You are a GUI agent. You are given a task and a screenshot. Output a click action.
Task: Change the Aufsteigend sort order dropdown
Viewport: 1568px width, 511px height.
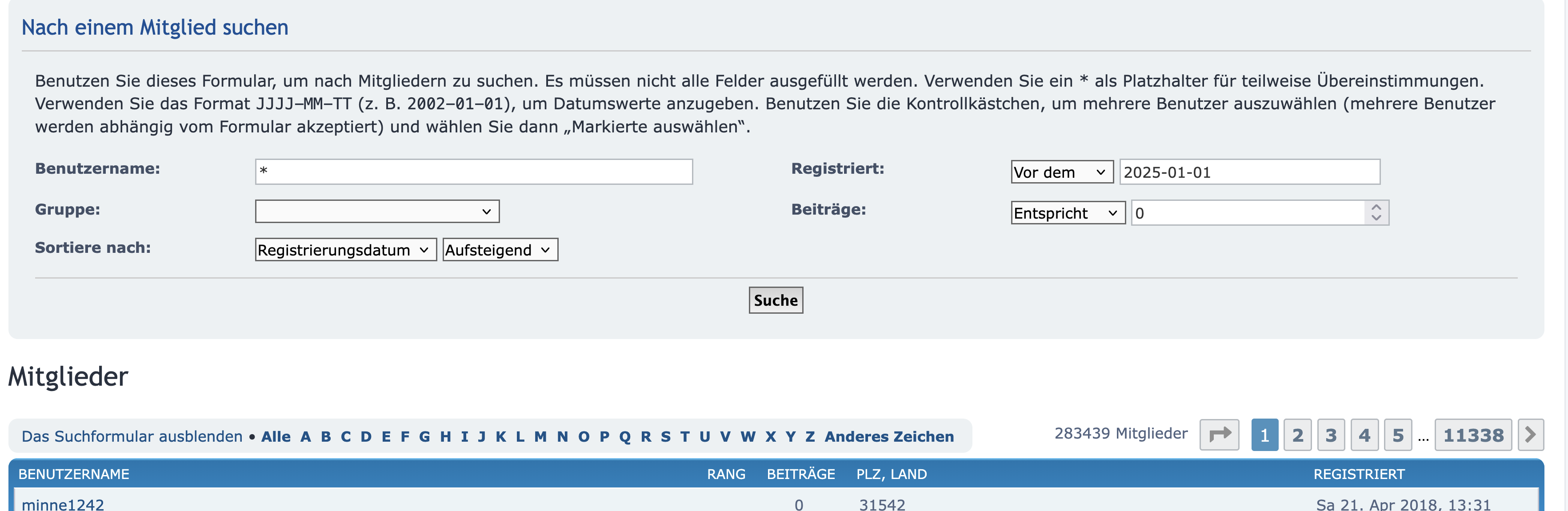pyautogui.click(x=499, y=250)
